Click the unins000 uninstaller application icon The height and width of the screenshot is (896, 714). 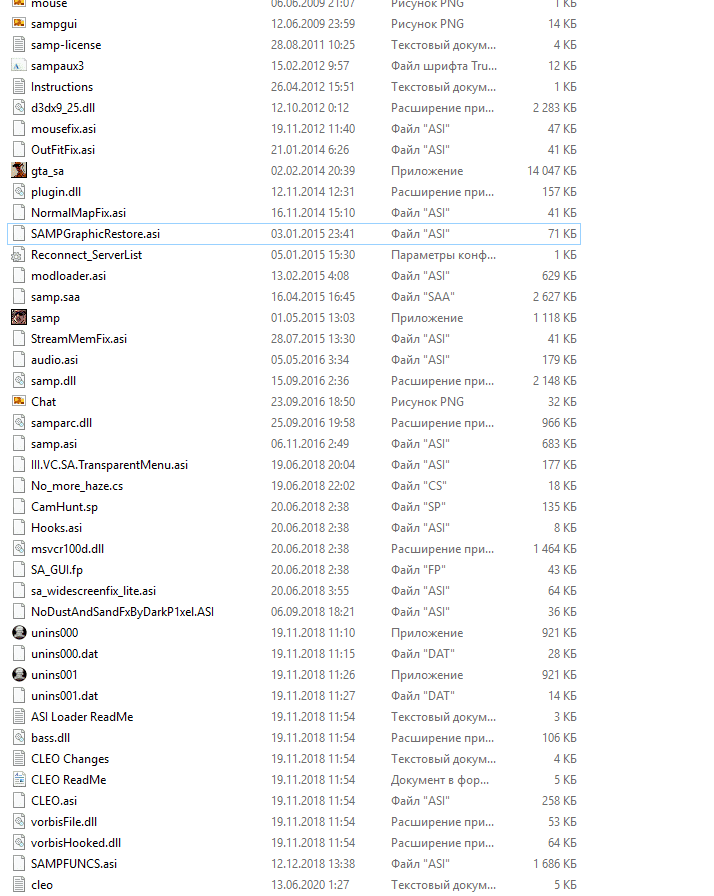tap(18, 633)
